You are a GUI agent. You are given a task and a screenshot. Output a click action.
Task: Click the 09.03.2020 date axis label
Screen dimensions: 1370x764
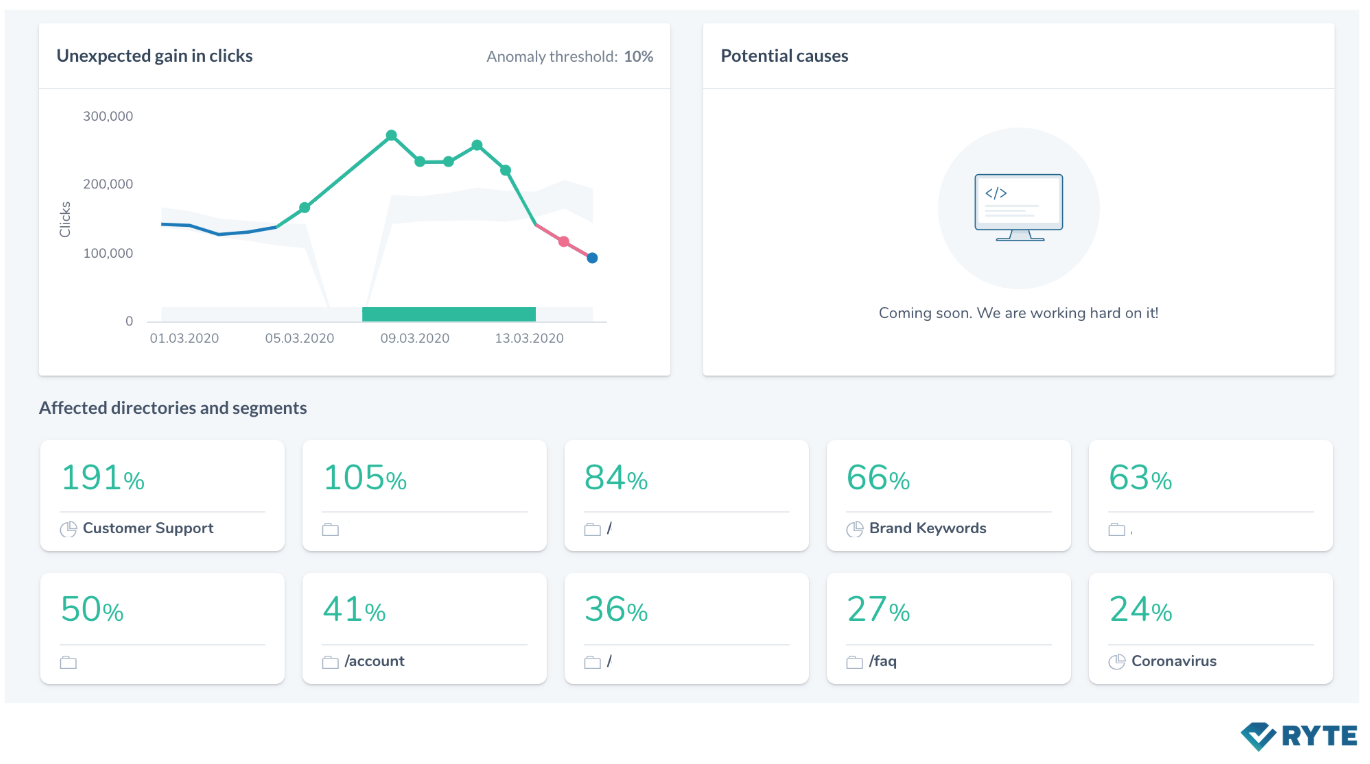point(415,338)
